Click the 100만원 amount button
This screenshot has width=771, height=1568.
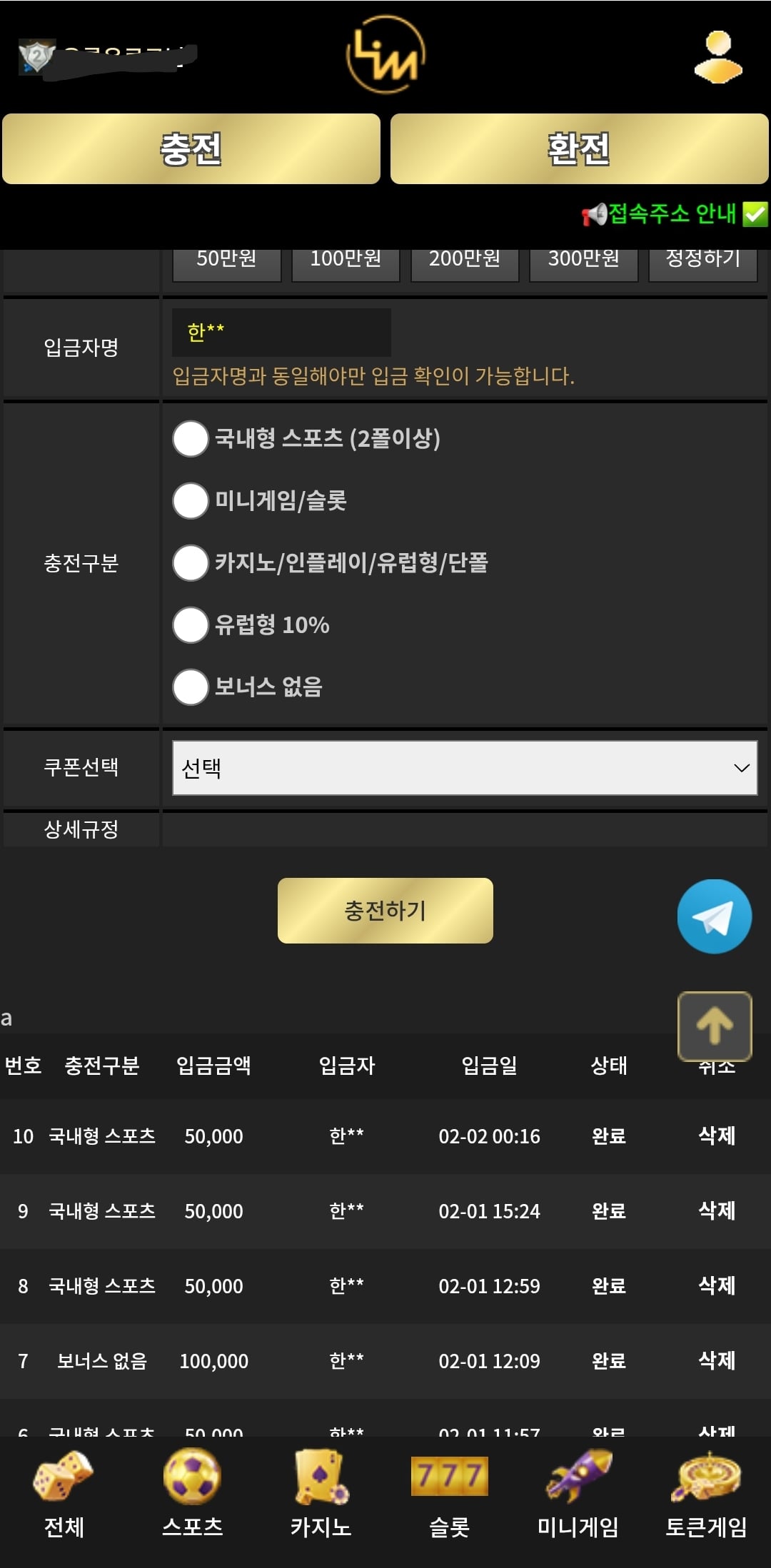pos(346,261)
